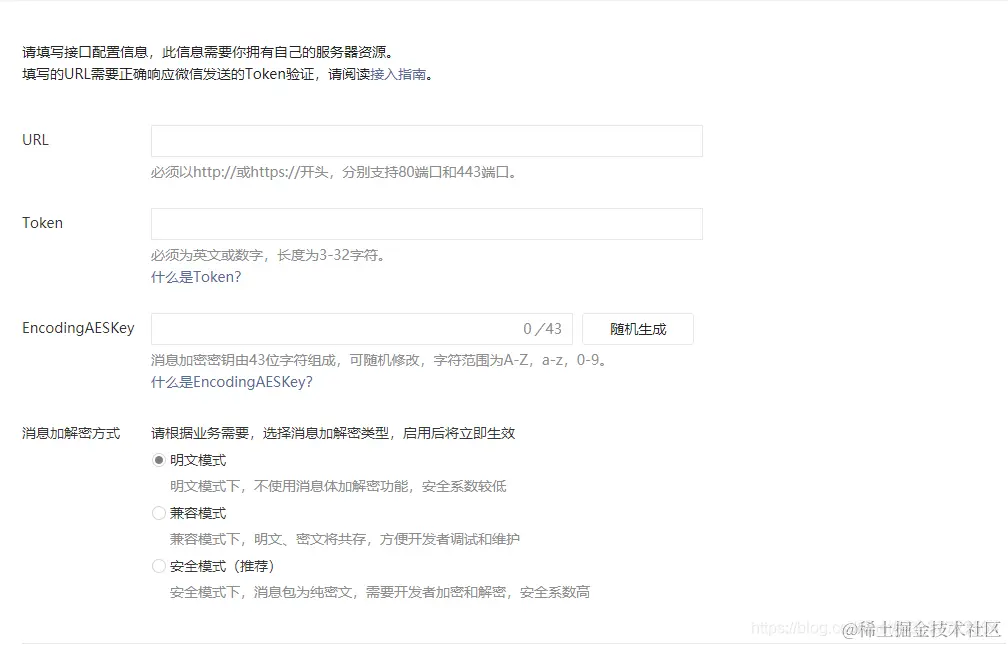
Task: Click the Token field label
Action: 42,223
